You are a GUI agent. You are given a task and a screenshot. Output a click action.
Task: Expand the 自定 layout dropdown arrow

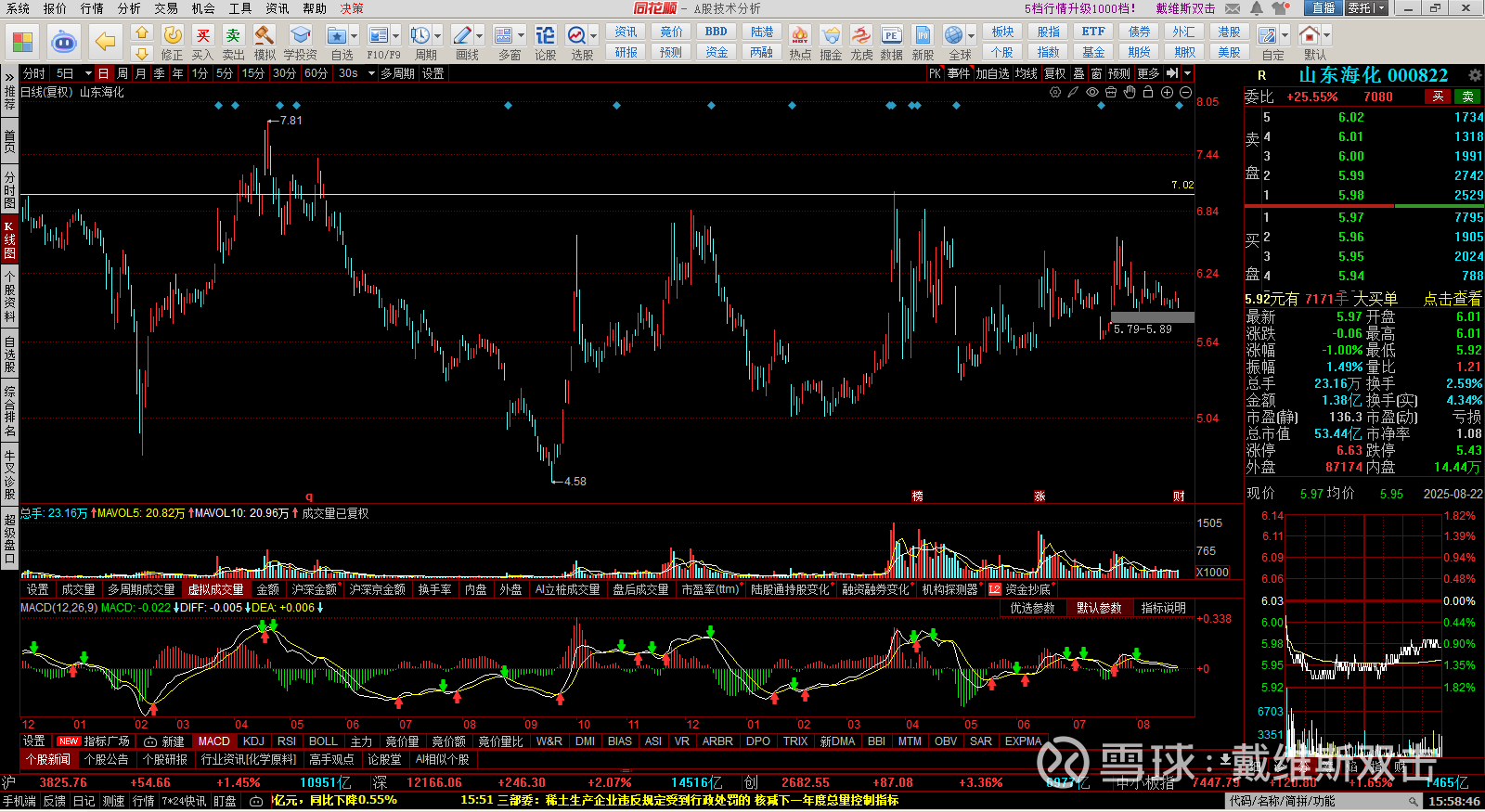click(1285, 35)
